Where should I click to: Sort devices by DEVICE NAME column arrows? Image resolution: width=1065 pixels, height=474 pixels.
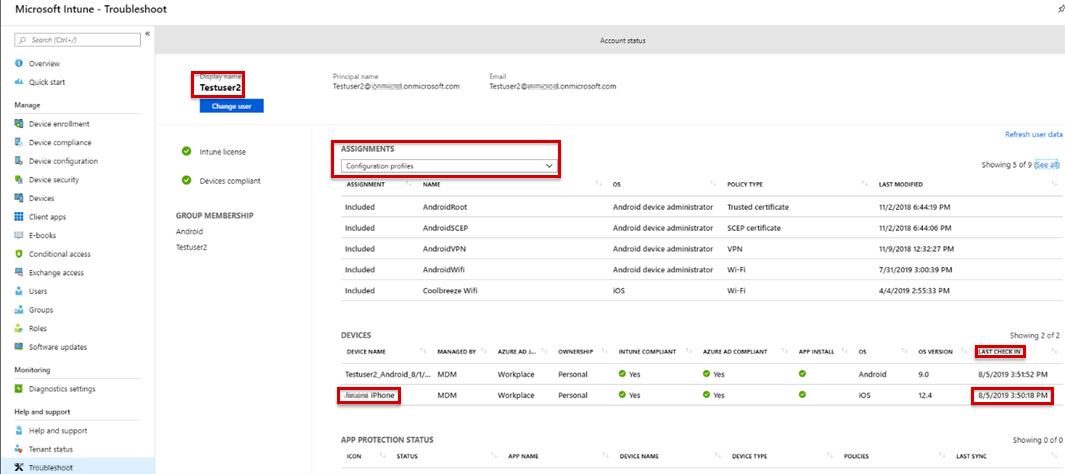click(424, 352)
